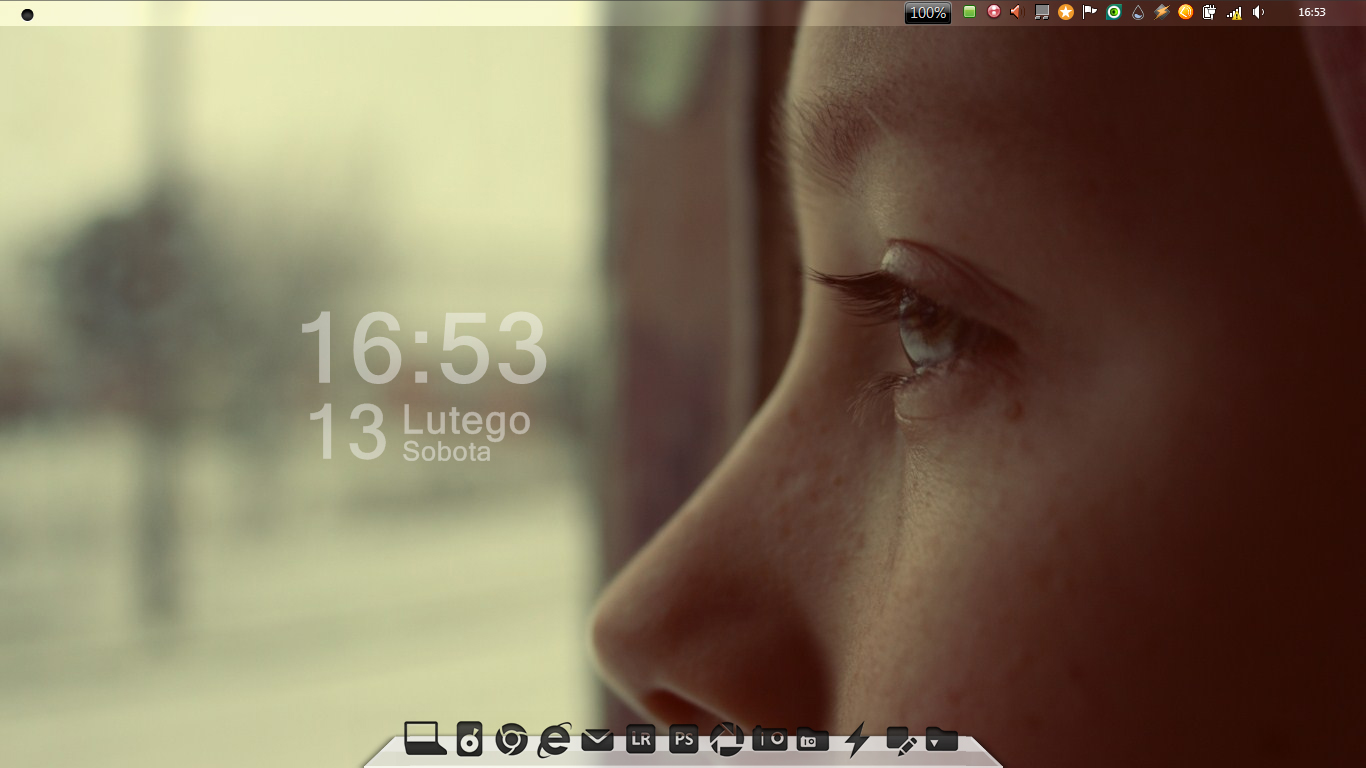1366x768 pixels.
Task: Click the Winamp lightning tray icon
Action: point(1162,12)
